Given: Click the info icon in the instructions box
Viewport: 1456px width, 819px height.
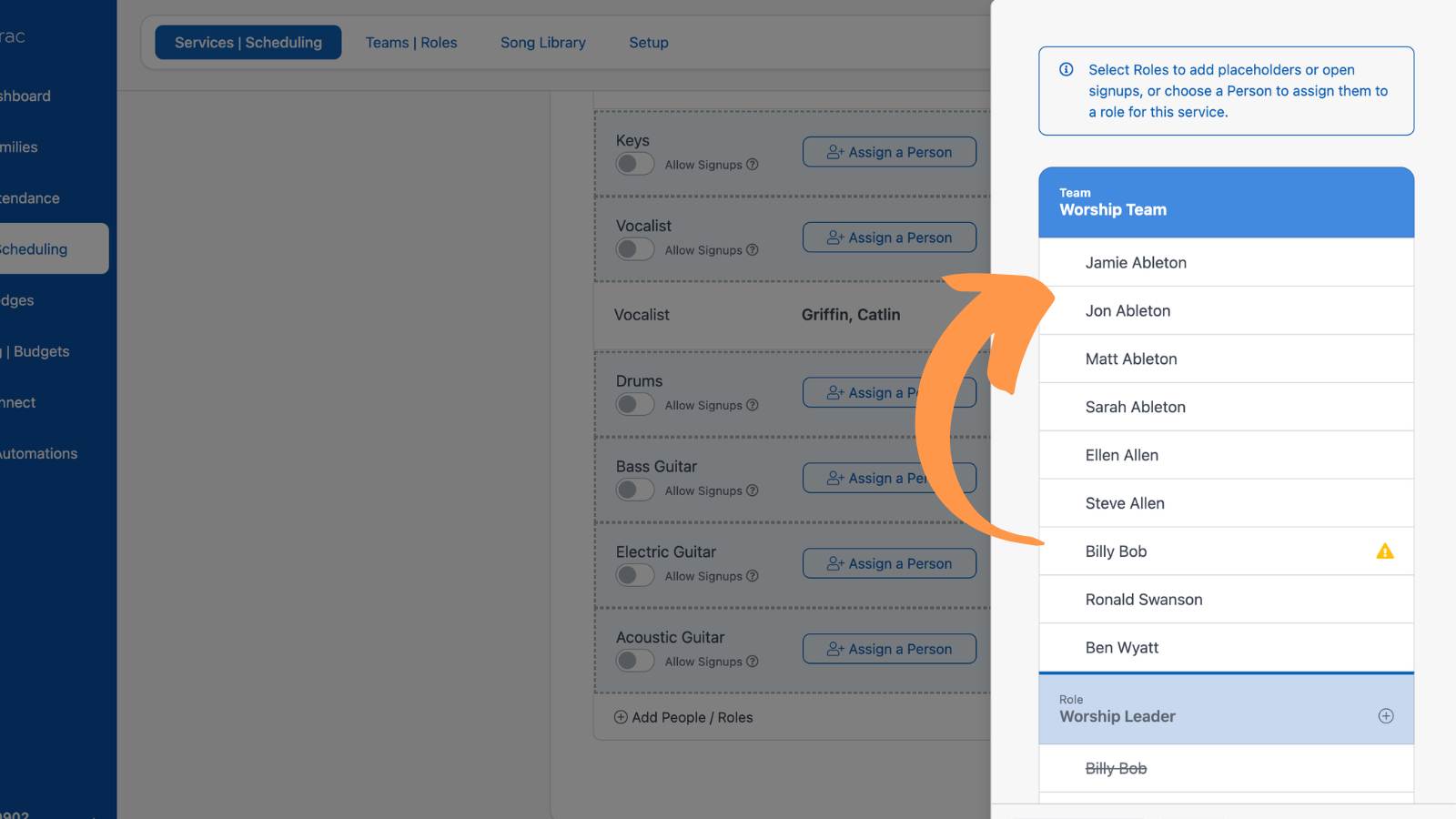Looking at the screenshot, I should (x=1067, y=69).
